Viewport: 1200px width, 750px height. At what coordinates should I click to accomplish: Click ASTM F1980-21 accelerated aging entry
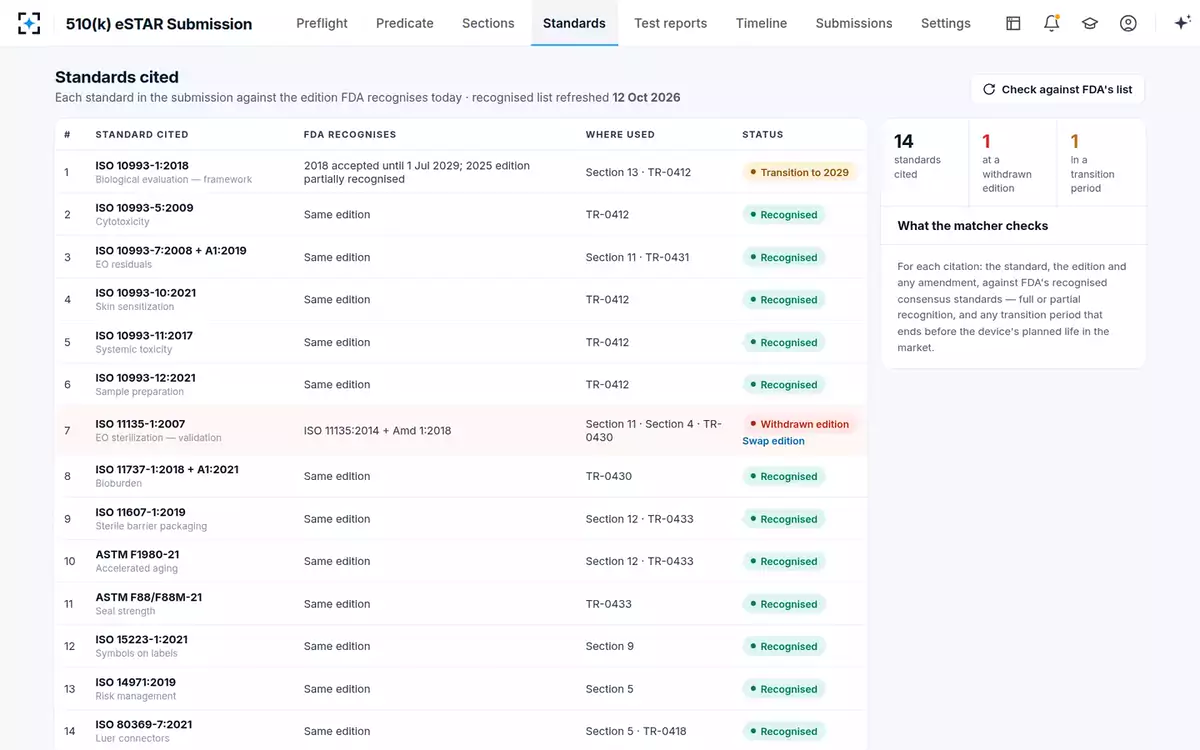point(137,555)
